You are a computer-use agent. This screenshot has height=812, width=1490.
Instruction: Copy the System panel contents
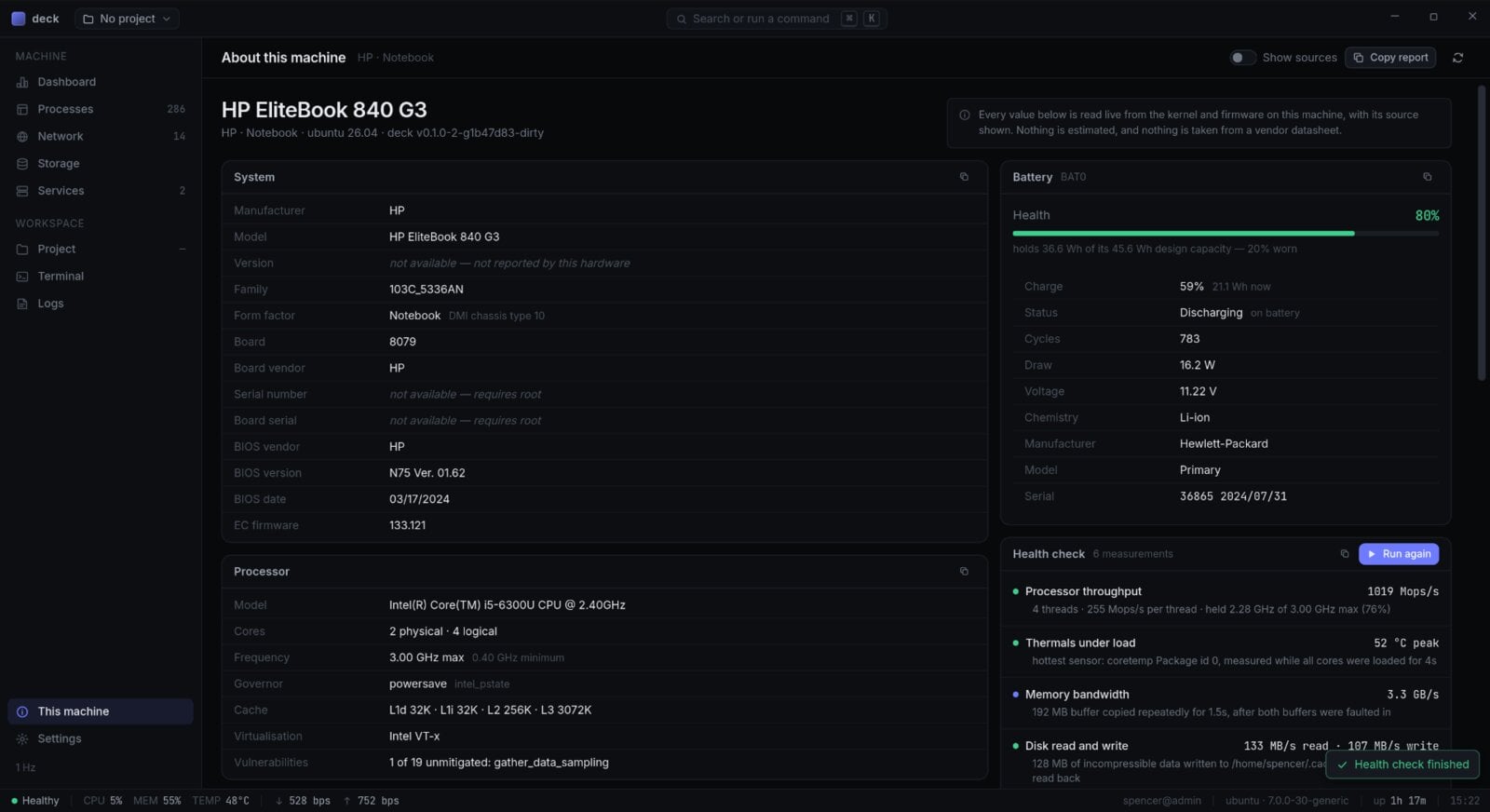(x=964, y=177)
